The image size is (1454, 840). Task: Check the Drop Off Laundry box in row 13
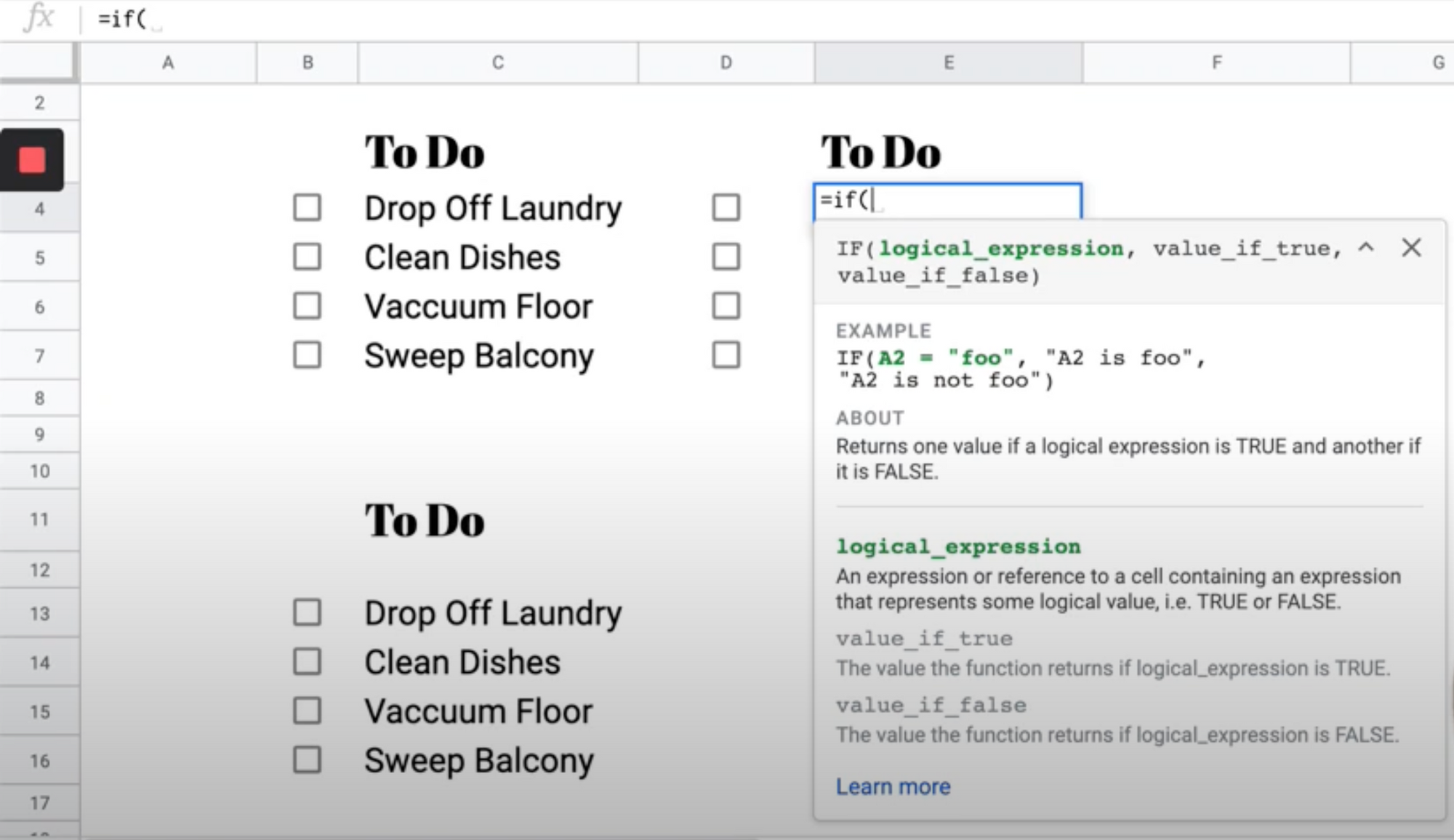(307, 613)
